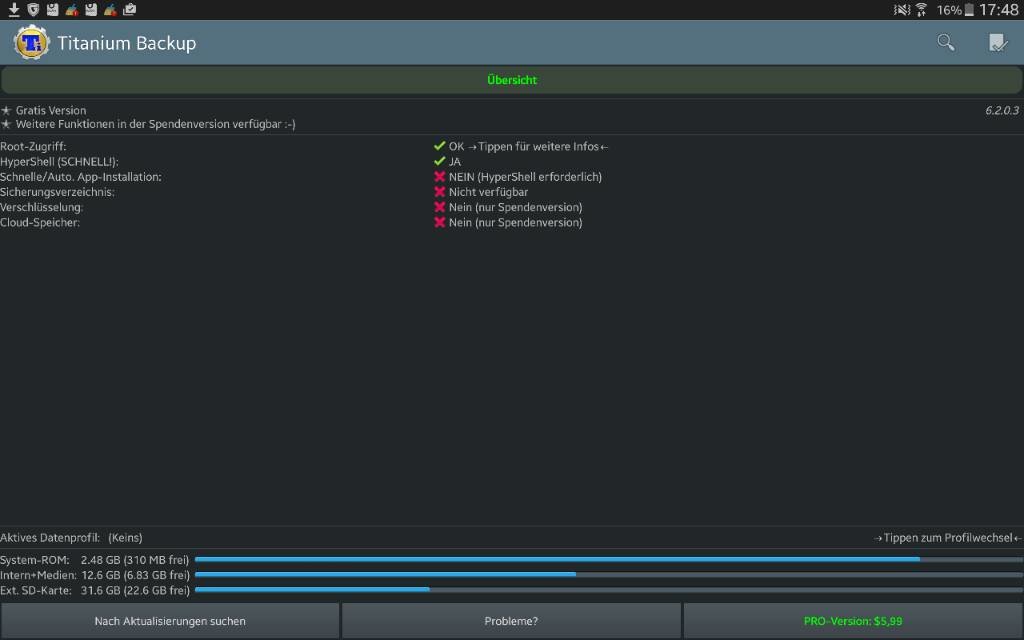This screenshot has width=1024, height=640.
Task: Click the red X beside Nicht verfügbar
Action: tap(440, 192)
